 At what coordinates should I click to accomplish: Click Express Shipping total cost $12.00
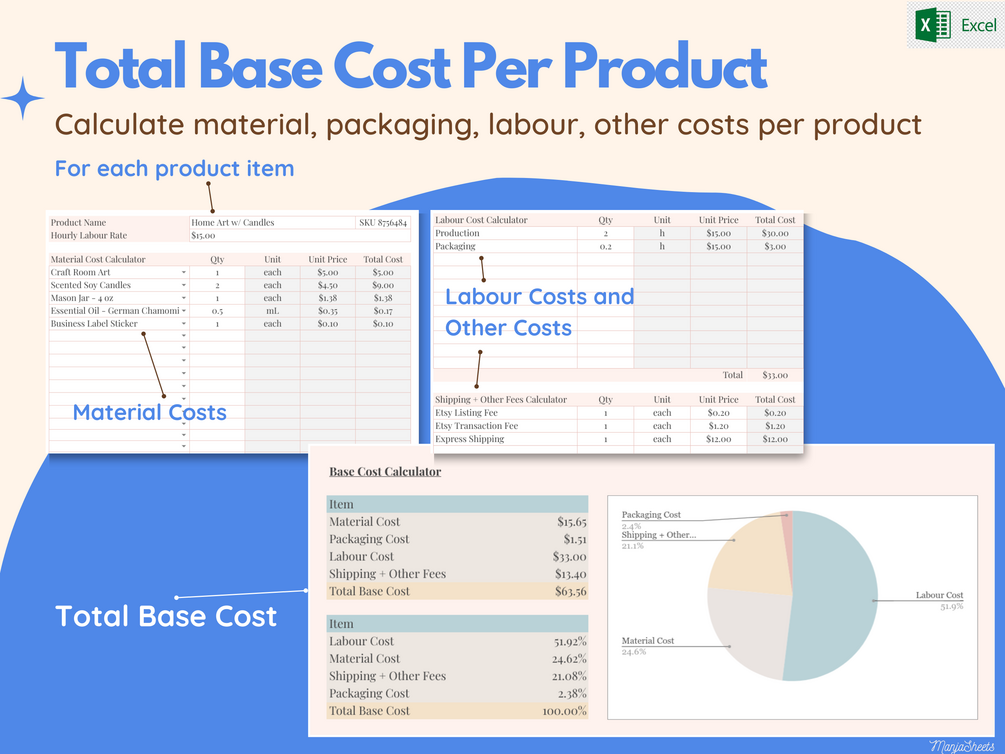[x=775, y=439]
